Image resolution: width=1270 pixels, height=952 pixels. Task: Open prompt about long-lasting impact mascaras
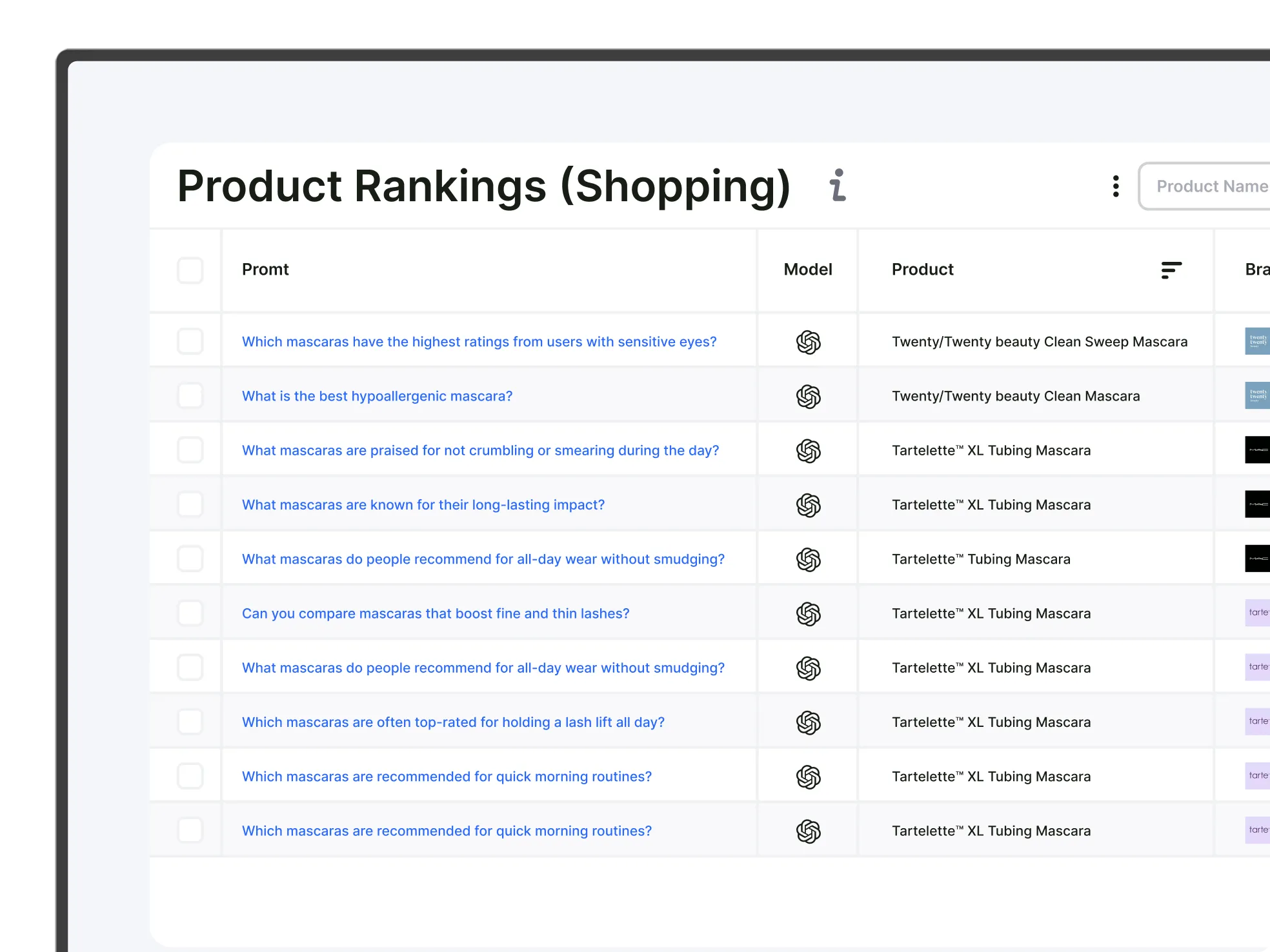click(423, 505)
